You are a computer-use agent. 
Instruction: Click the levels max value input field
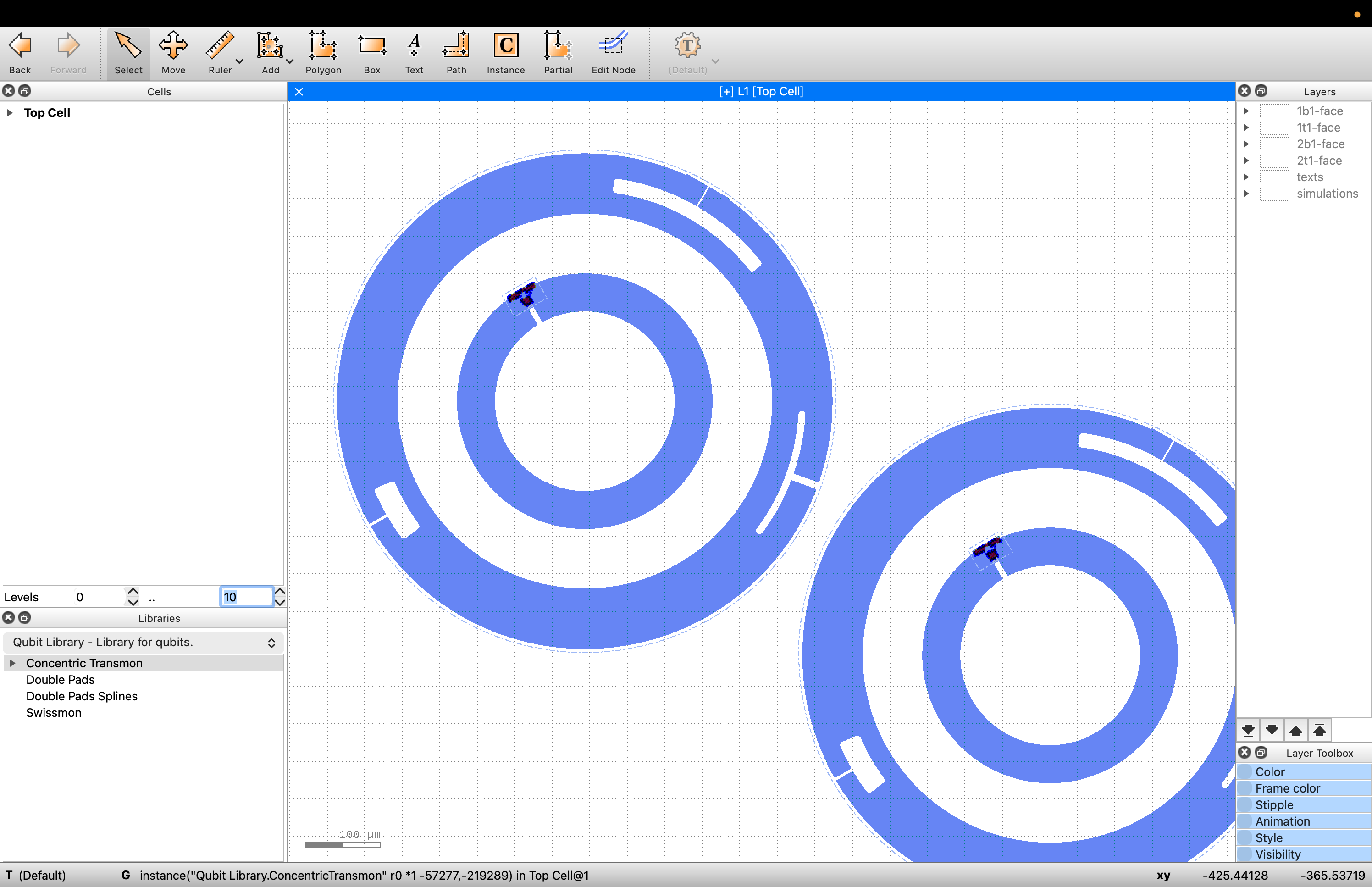246,597
